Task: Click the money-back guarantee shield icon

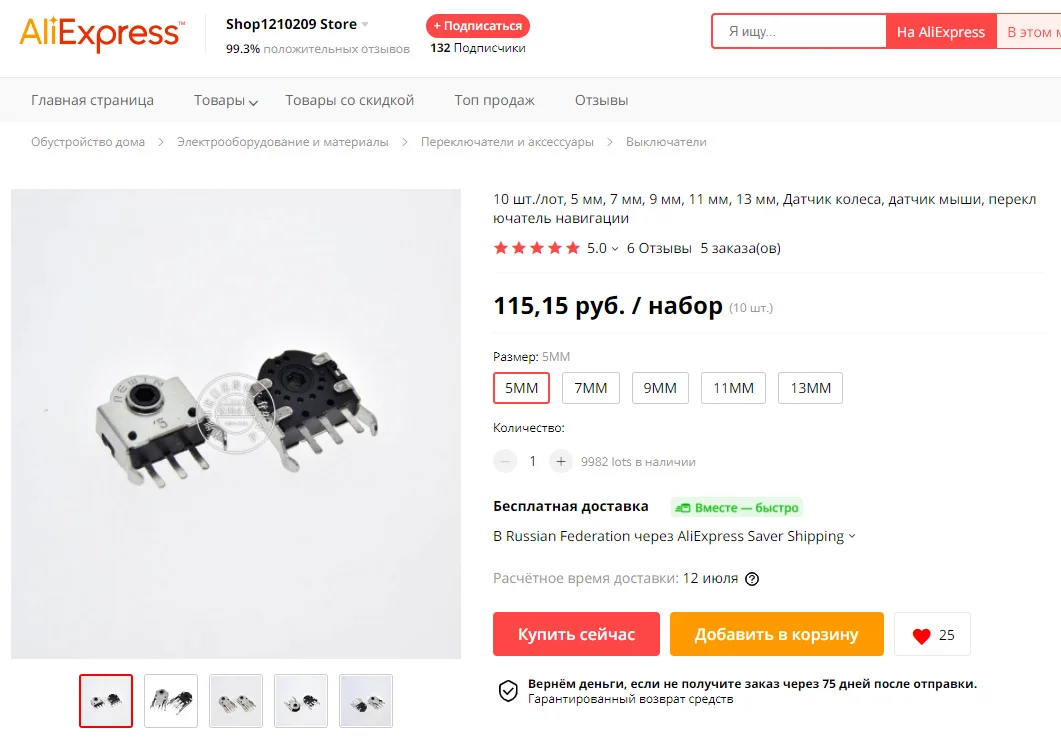Action: pos(508,691)
